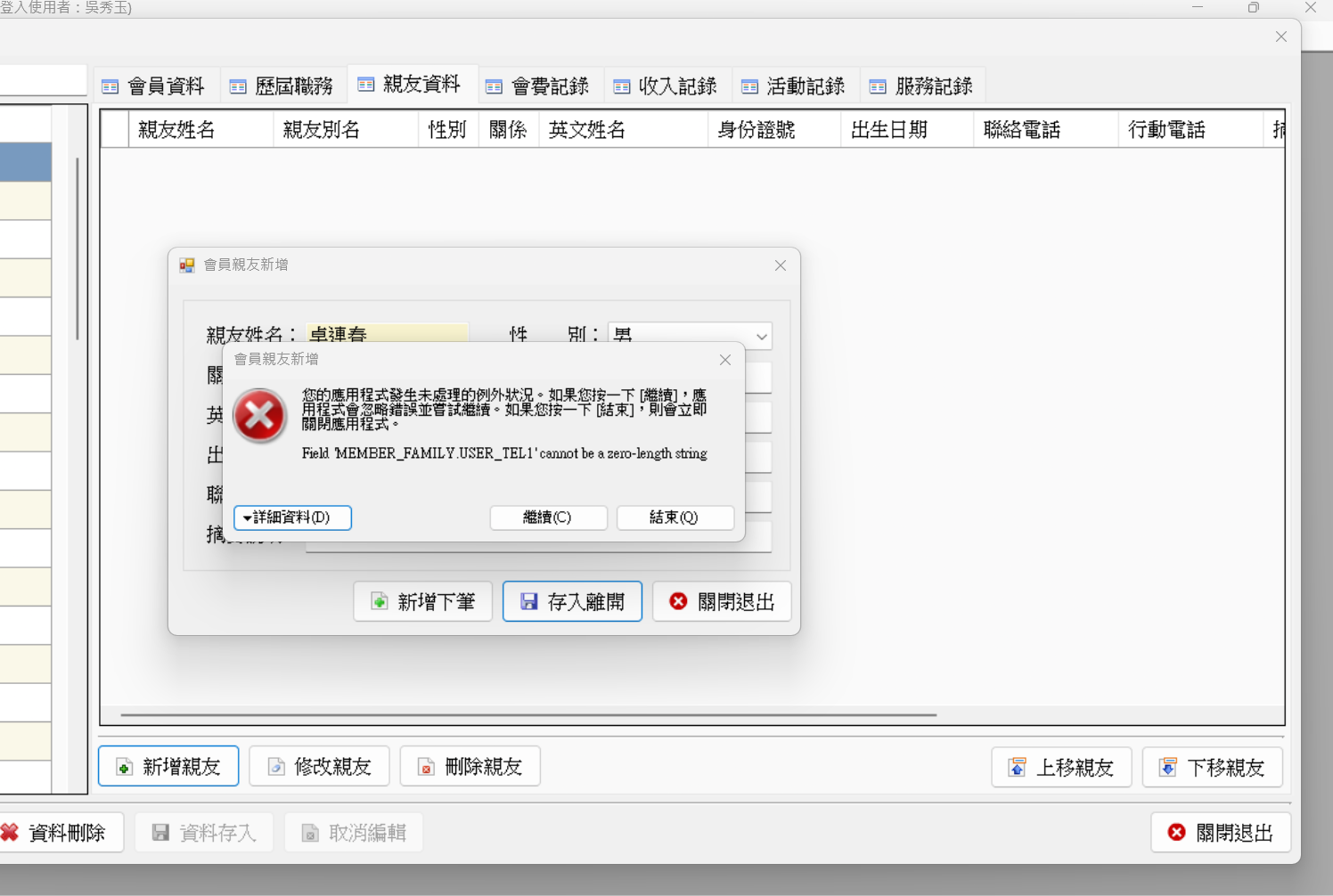Click the green plus icon on 新增下筆
The width and height of the screenshot is (1333, 896).
pos(380,601)
